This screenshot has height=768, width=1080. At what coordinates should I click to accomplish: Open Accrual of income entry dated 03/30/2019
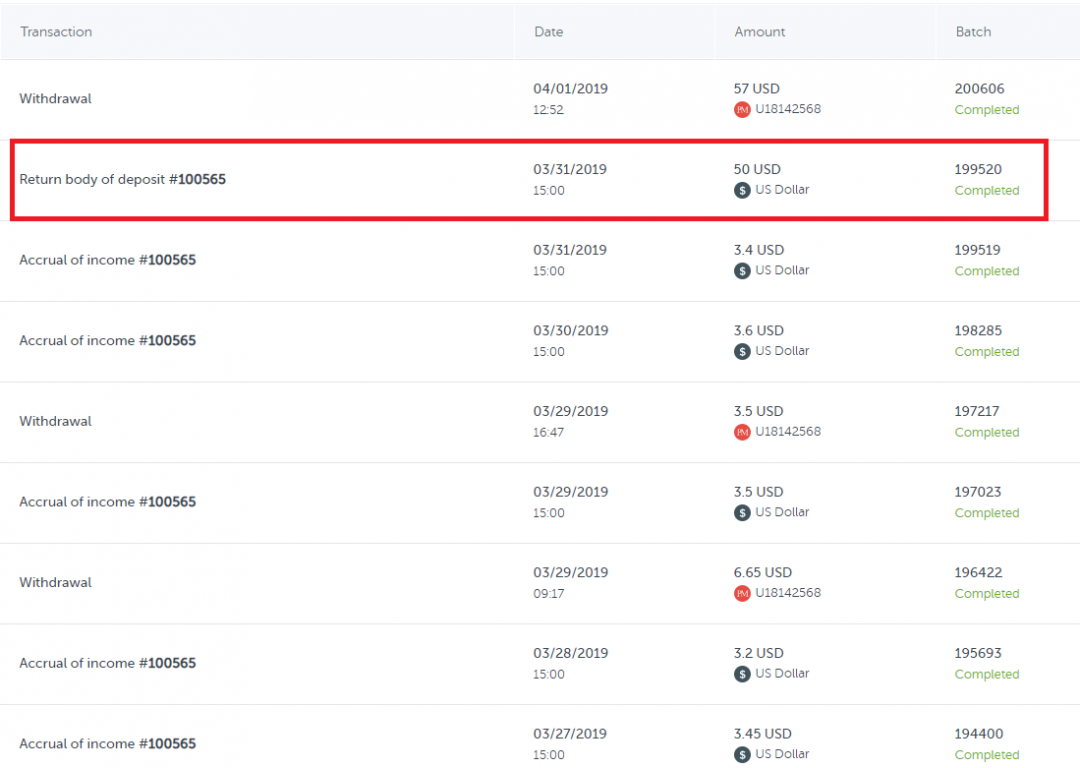coord(107,341)
